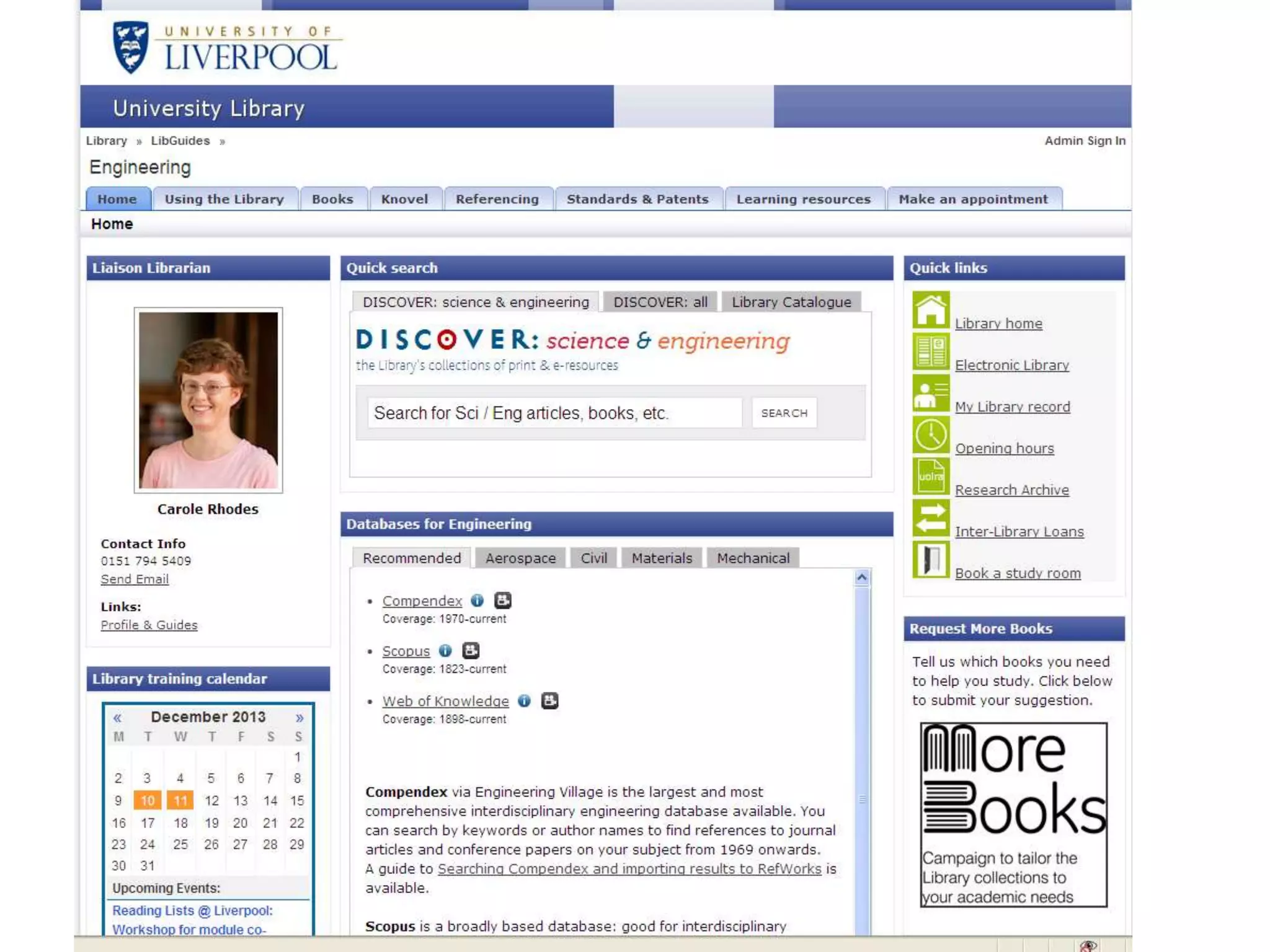Click the icon right of Web of Knowledge info
Viewport: 1270px width, 952px height.
549,701
